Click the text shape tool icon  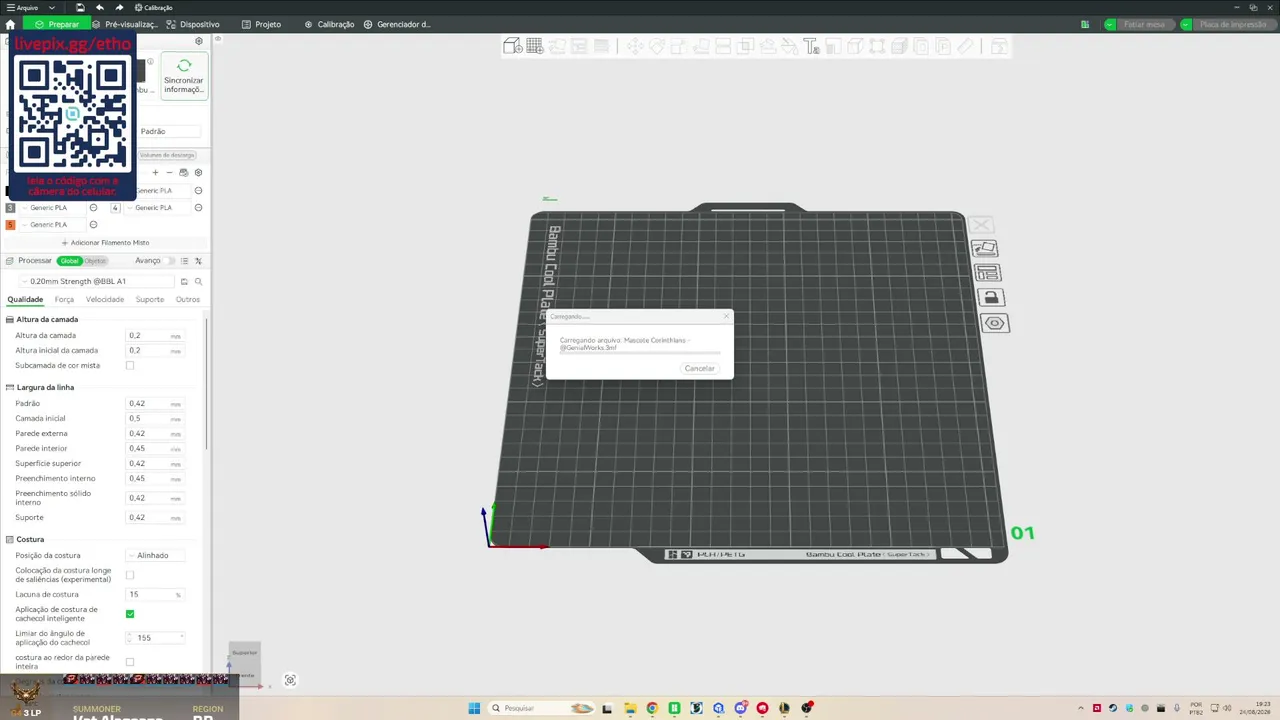[811, 46]
